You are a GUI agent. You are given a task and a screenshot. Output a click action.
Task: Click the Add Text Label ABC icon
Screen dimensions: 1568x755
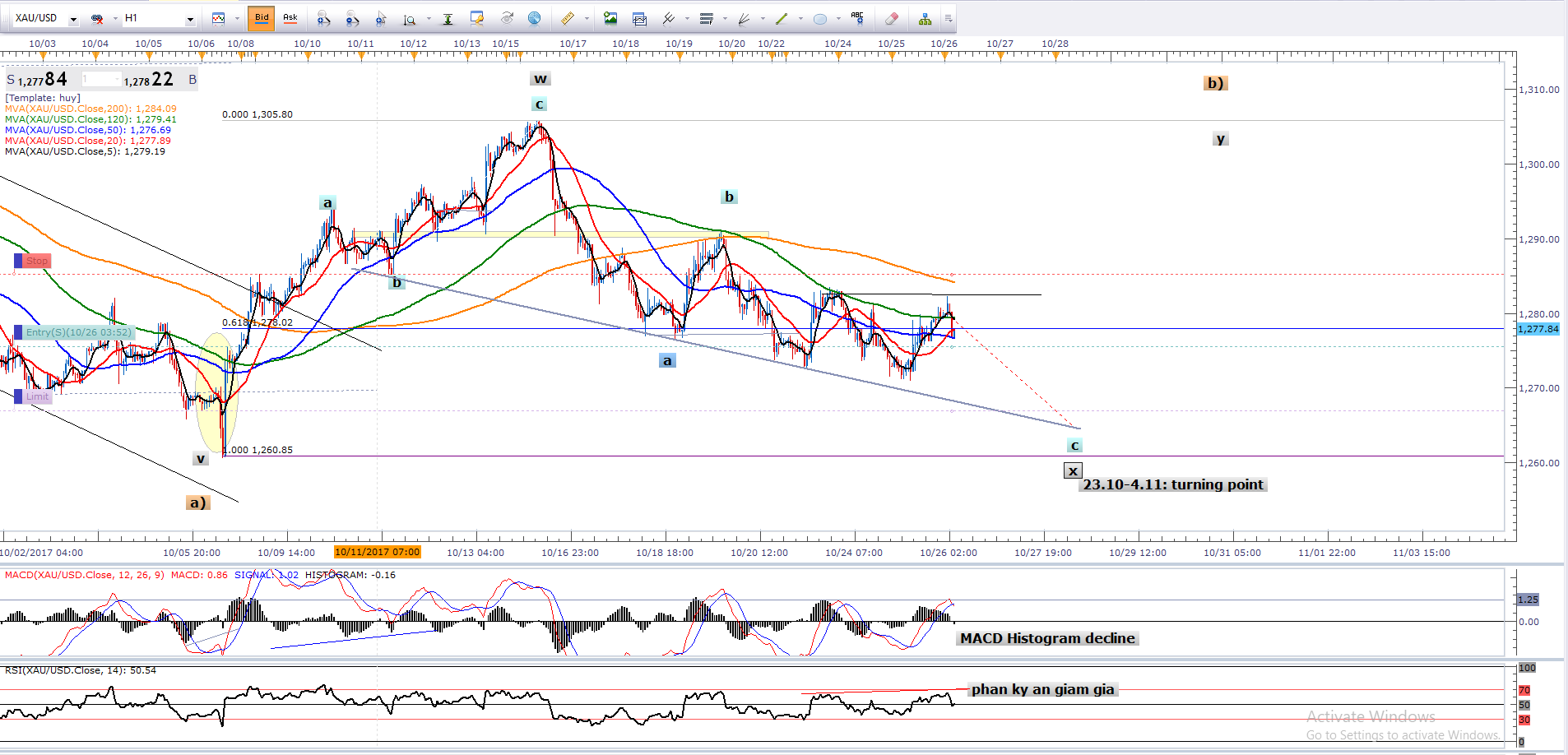pyautogui.click(x=857, y=17)
